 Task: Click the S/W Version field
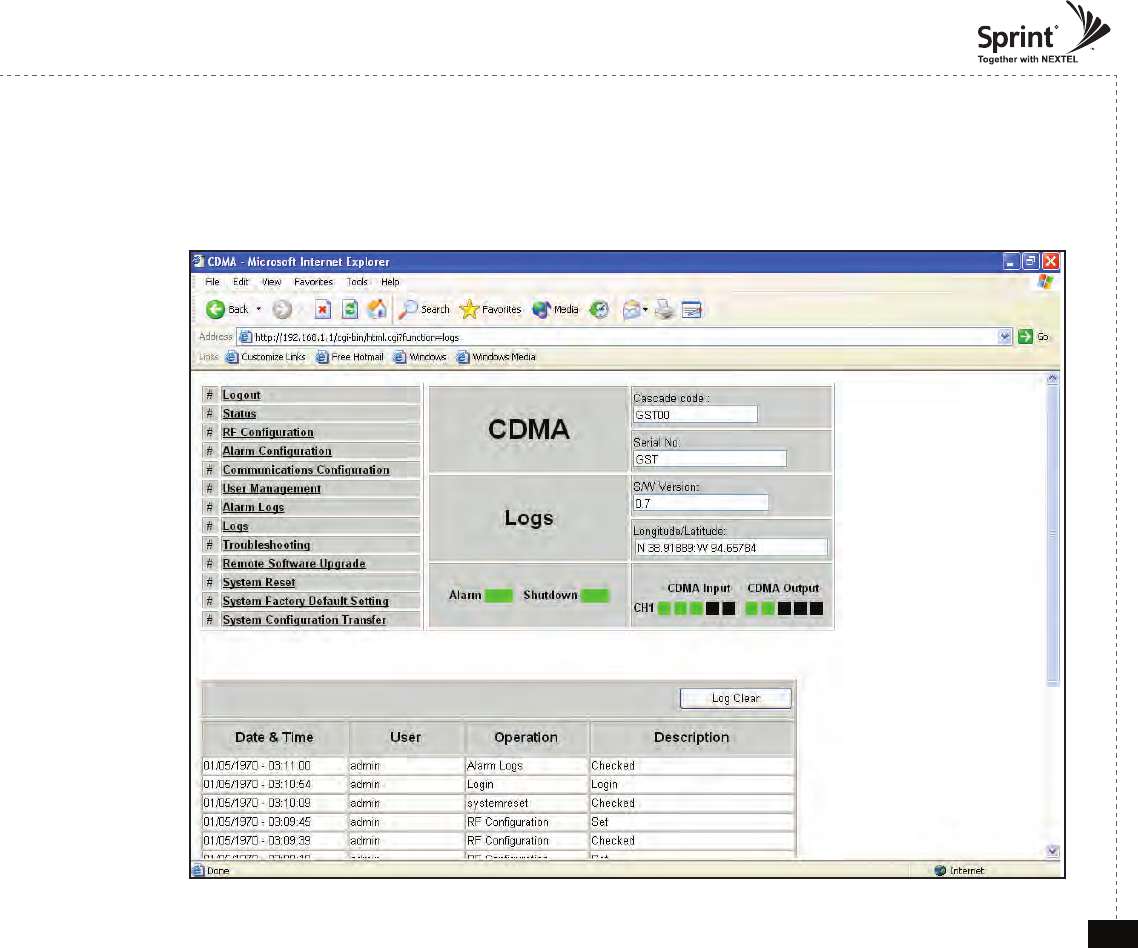click(700, 504)
